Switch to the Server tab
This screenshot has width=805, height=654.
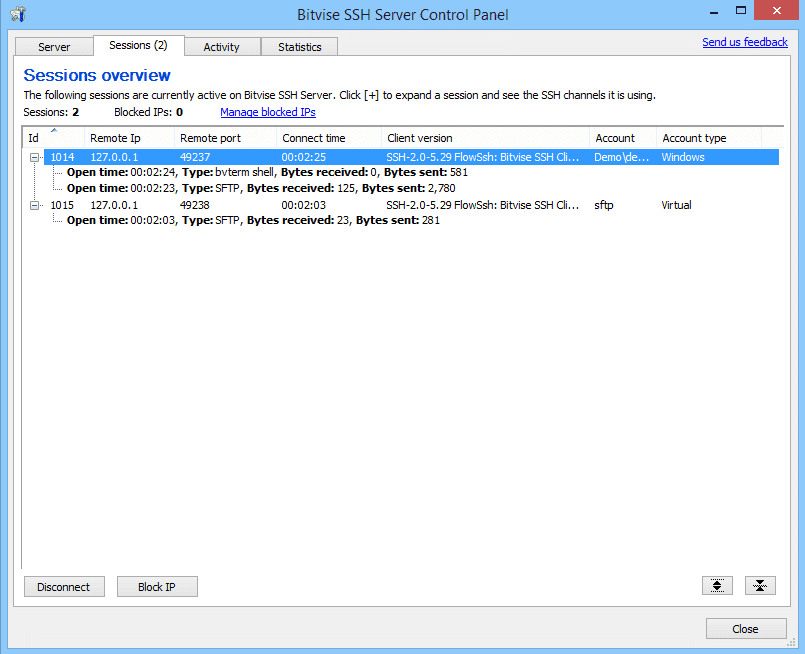[x=54, y=47]
